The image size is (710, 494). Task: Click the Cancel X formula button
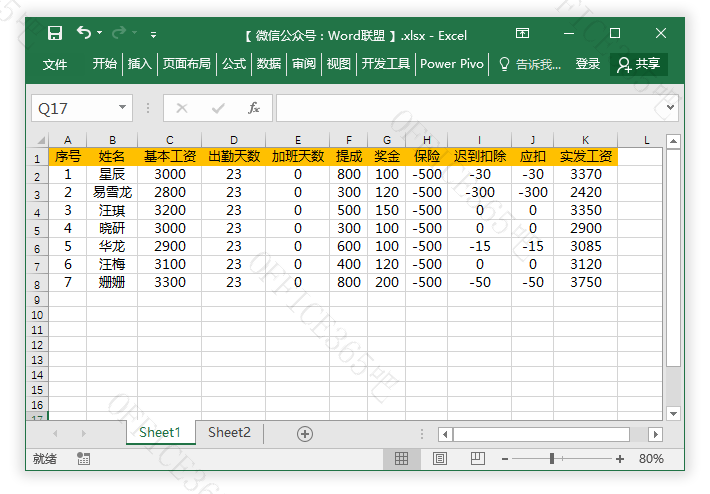[182, 108]
